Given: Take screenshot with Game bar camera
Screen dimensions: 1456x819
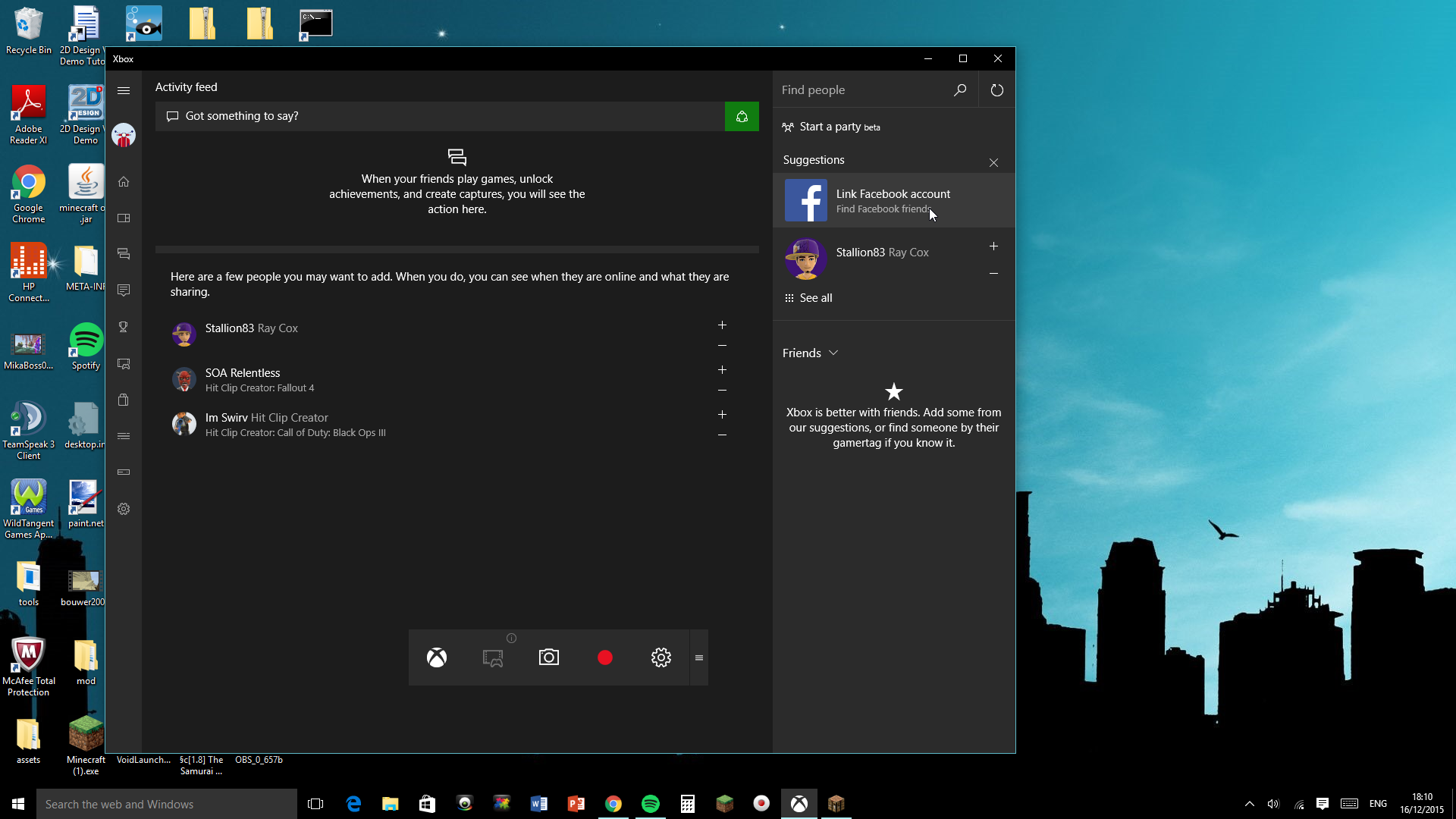Looking at the screenshot, I should (549, 657).
